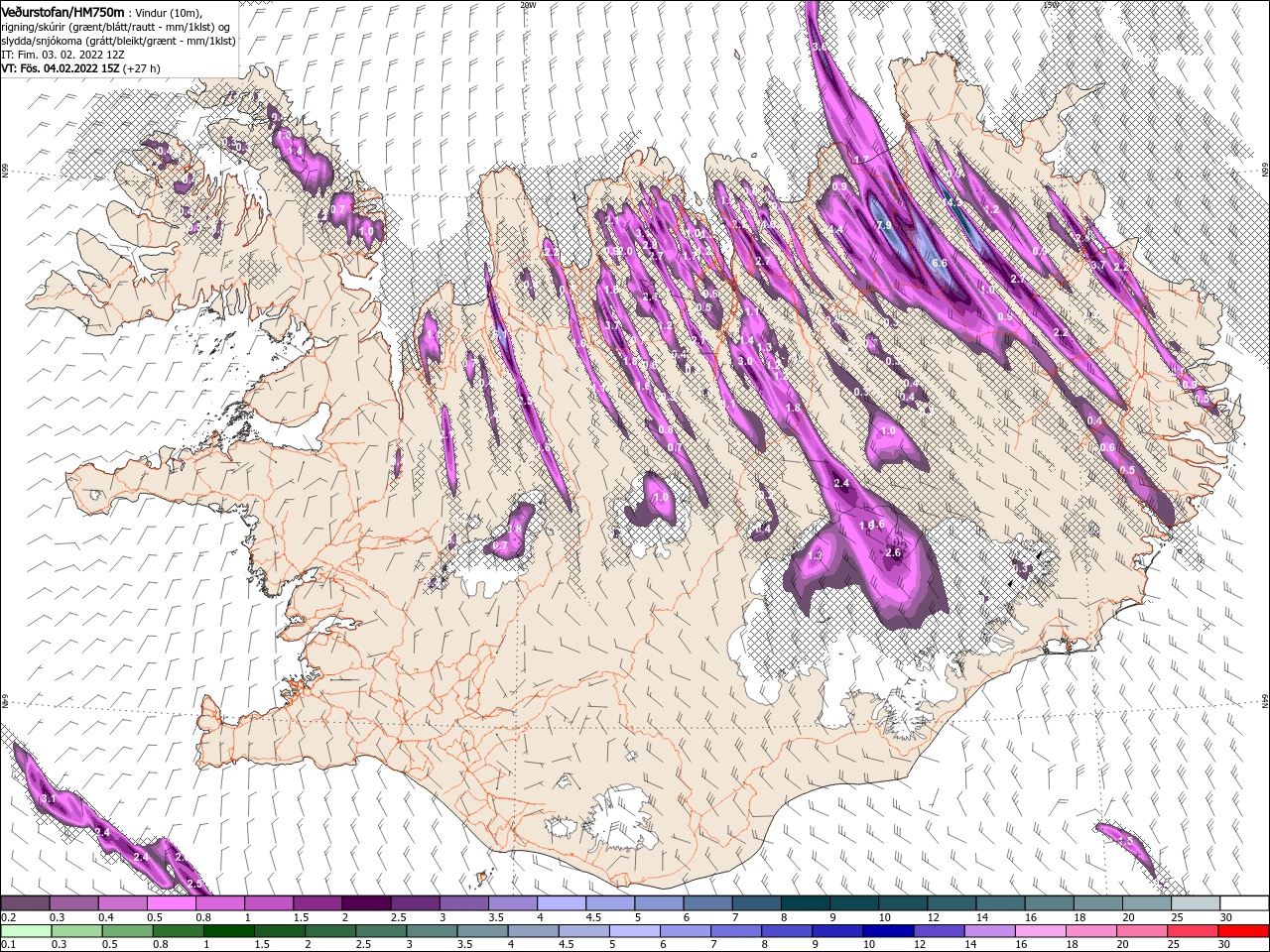The width and height of the screenshot is (1270, 952).
Task: Click the dark teal snow swatch between 8 and 9
Action: [x=805, y=903]
